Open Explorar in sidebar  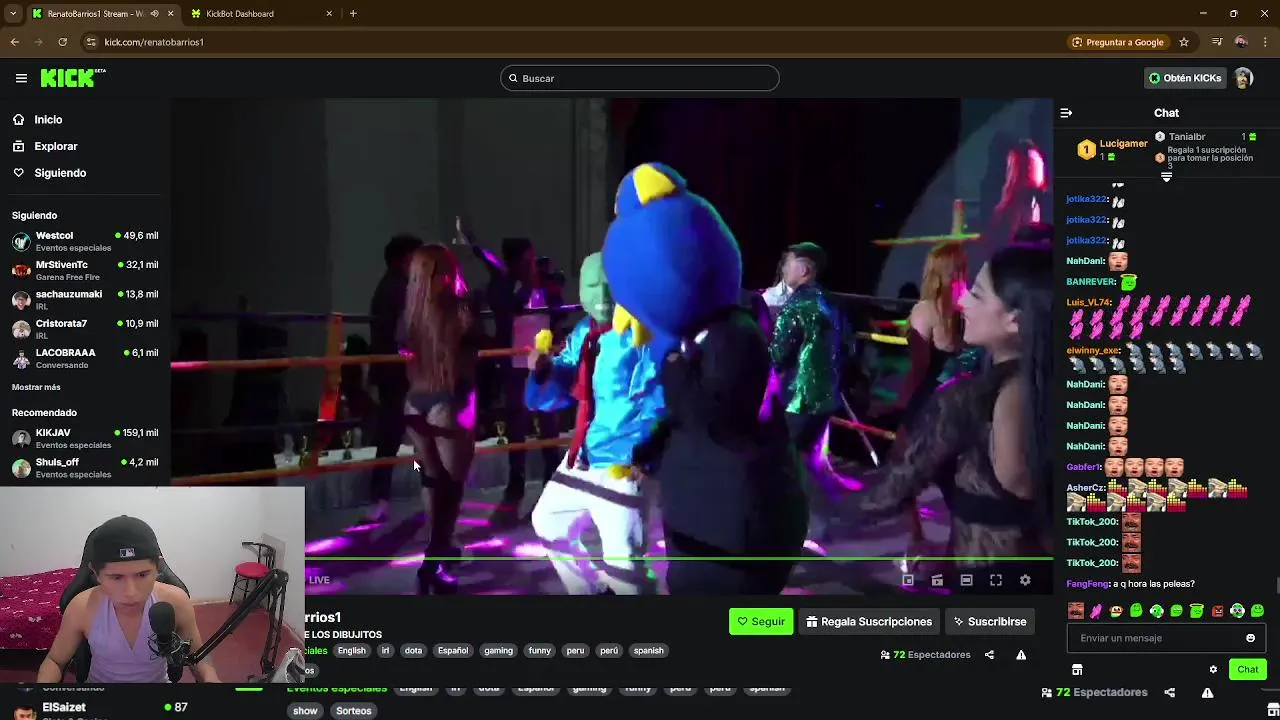point(56,146)
